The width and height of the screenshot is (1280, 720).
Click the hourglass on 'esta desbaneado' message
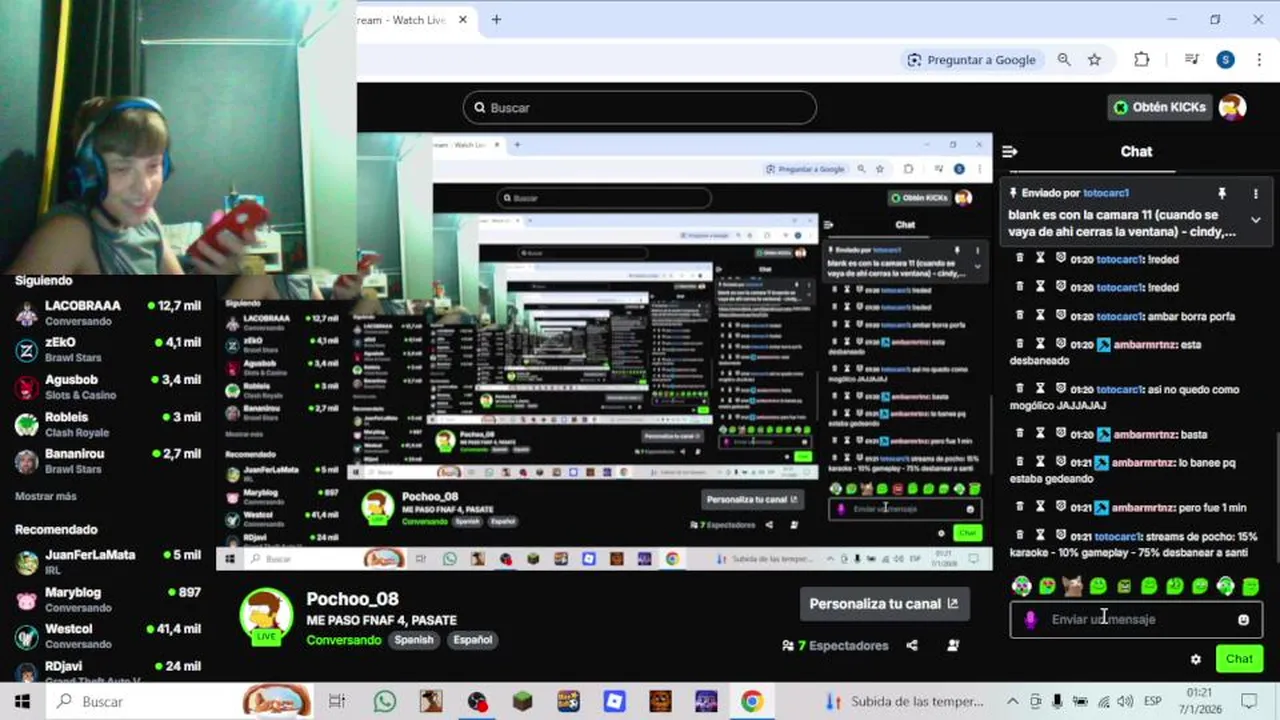(1040, 344)
